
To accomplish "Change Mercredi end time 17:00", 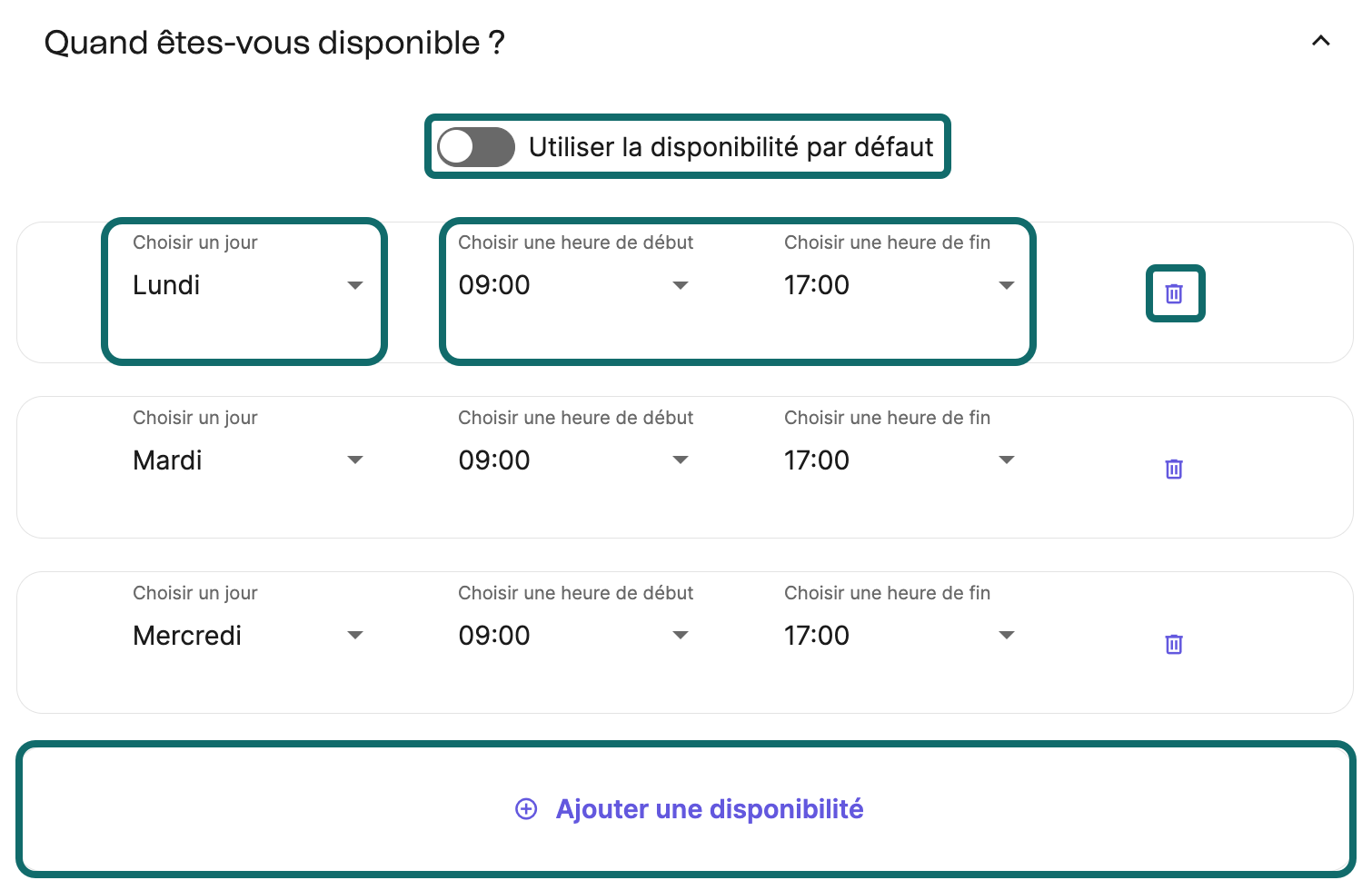I will pos(898,636).
